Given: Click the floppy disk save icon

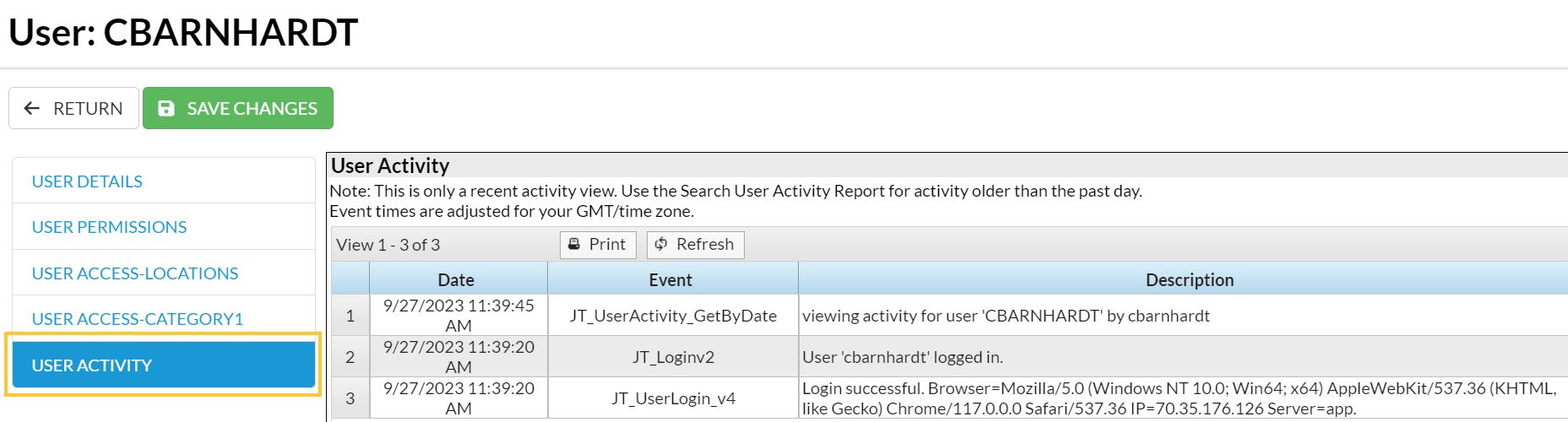Looking at the screenshot, I should point(166,108).
